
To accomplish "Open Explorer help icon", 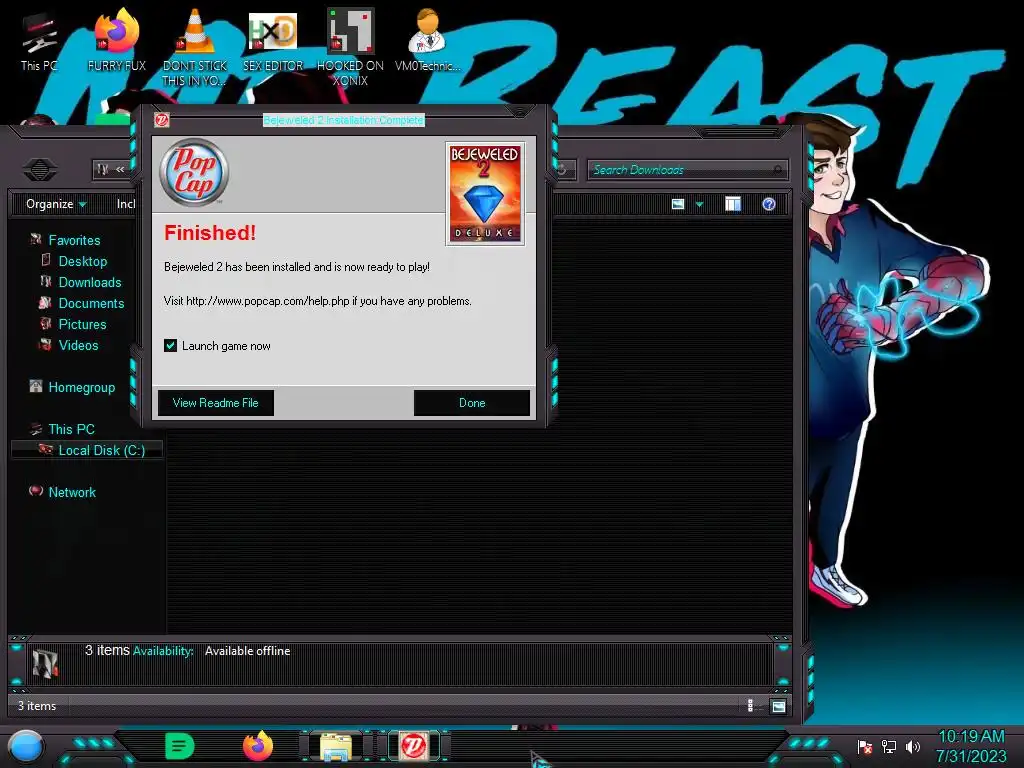I will (x=769, y=204).
